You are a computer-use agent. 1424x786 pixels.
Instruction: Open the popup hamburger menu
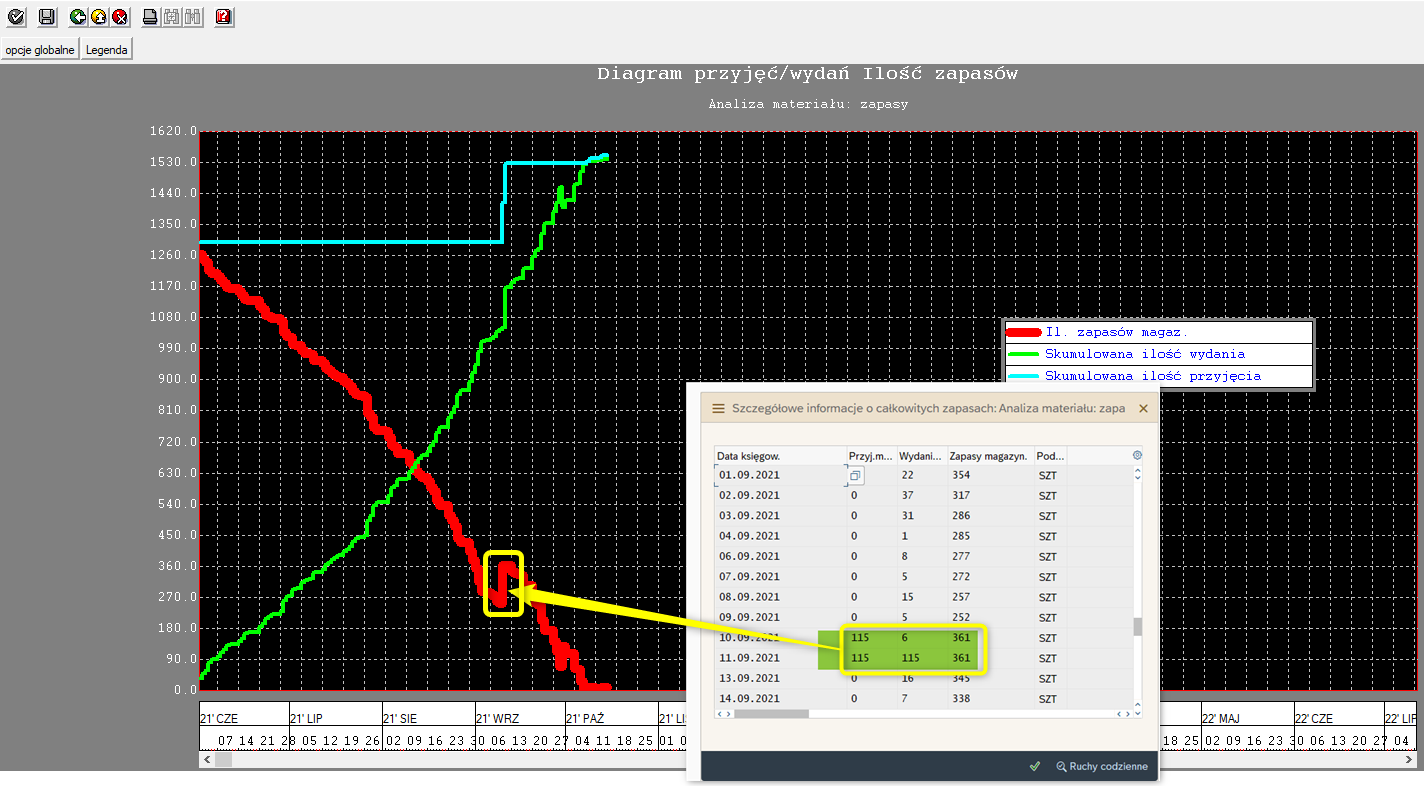[718, 409]
